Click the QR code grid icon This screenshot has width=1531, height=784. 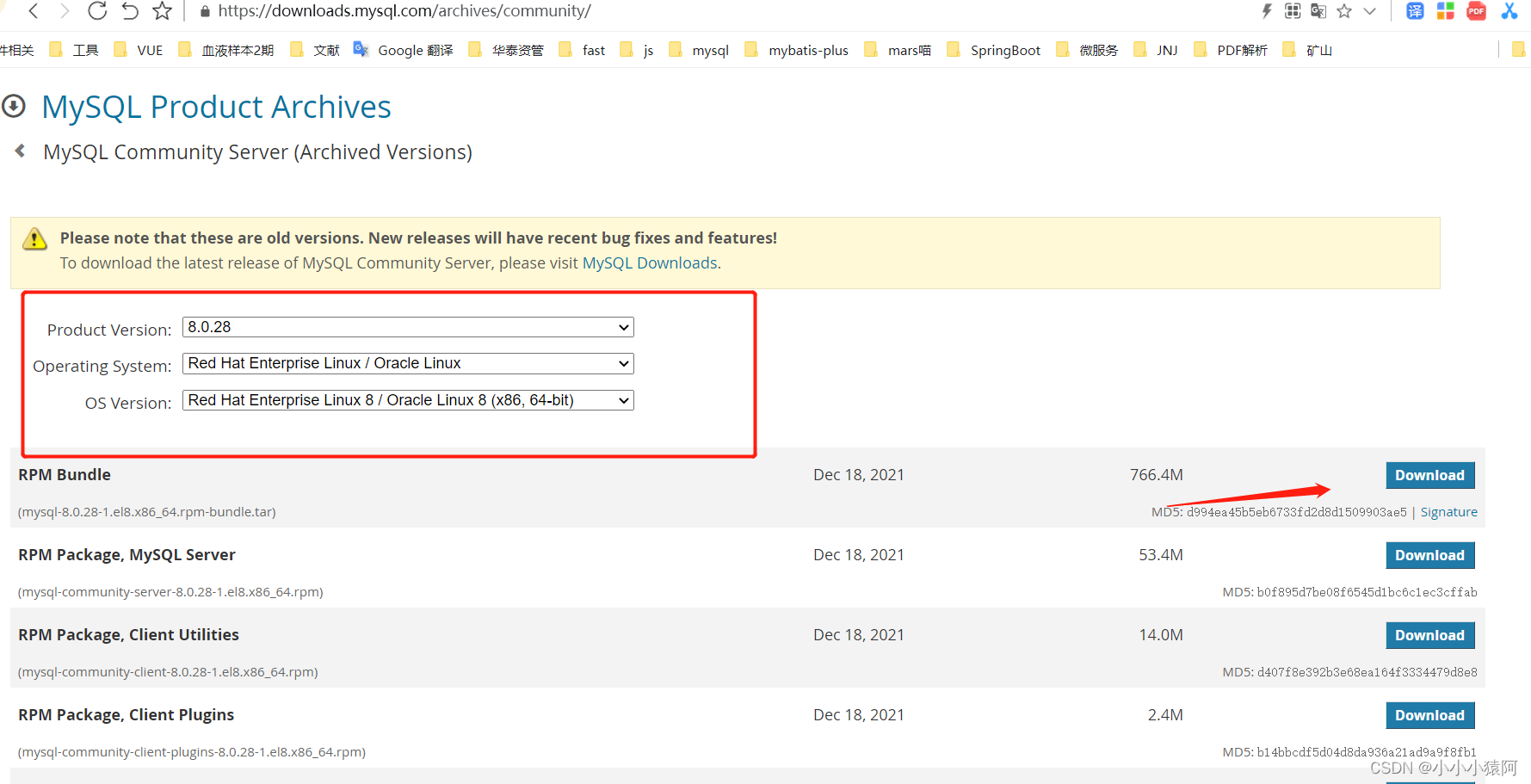point(1291,11)
